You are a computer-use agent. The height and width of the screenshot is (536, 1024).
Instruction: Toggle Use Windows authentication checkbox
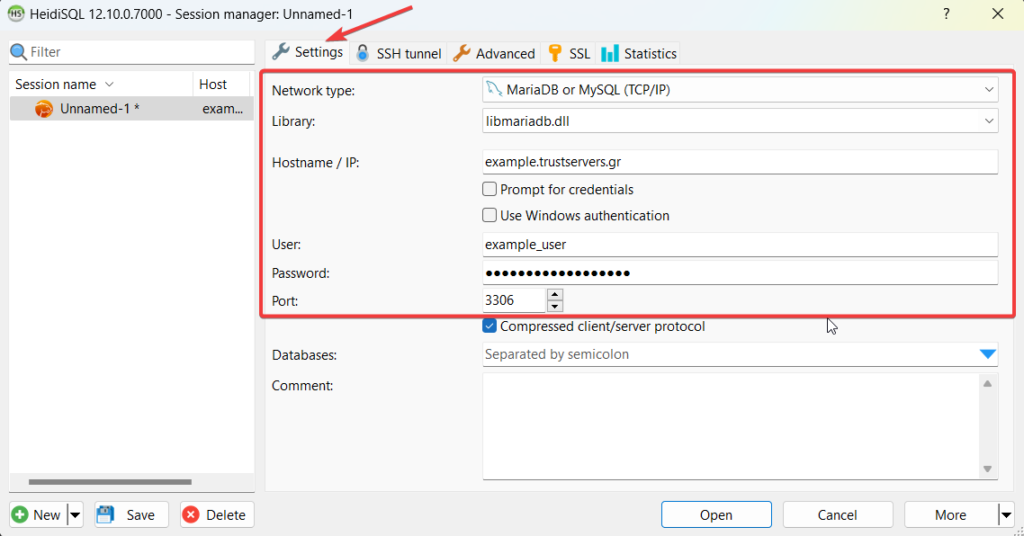(490, 215)
